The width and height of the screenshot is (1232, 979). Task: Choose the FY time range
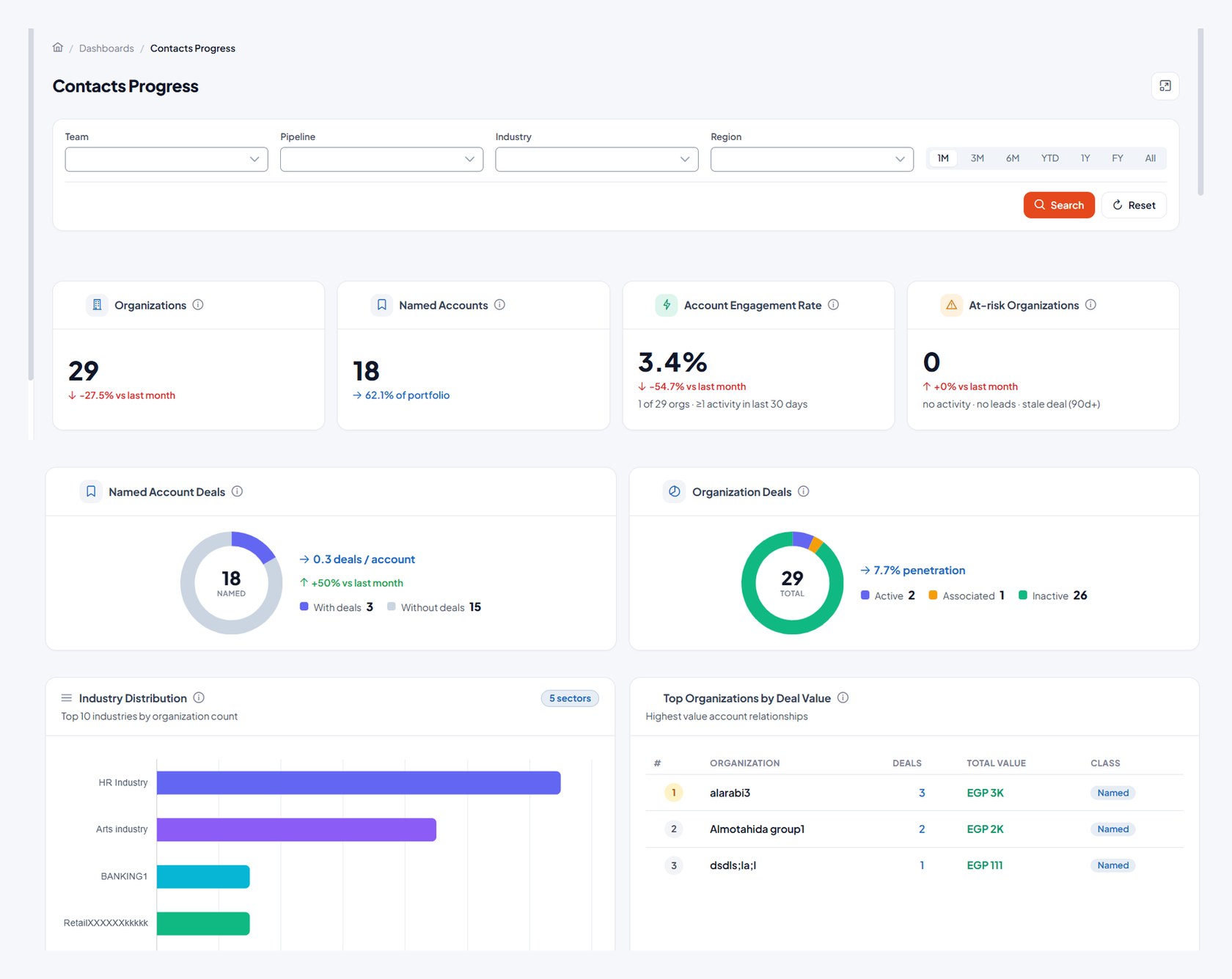[x=1118, y=158]
